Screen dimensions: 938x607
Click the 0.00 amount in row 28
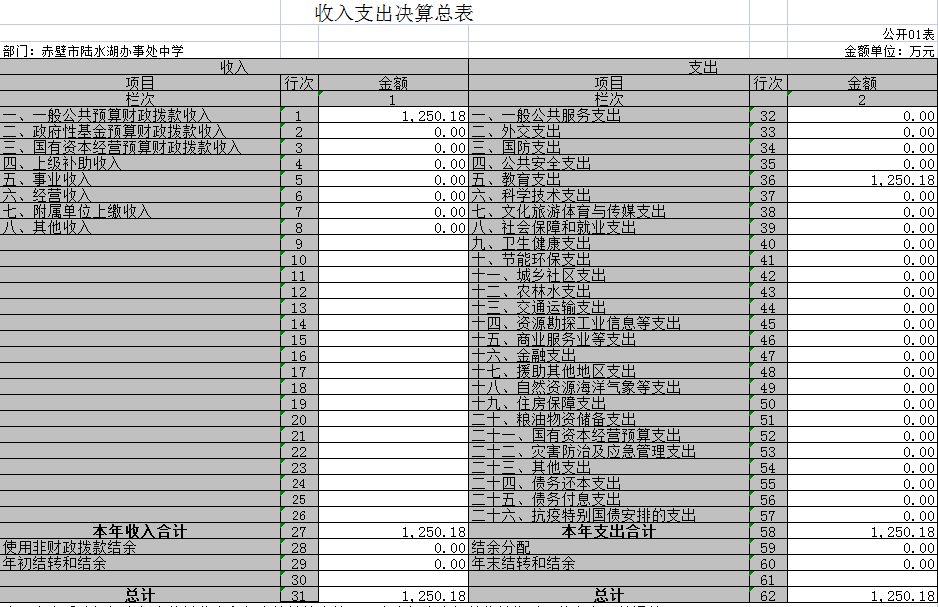[x=393, y=547]
